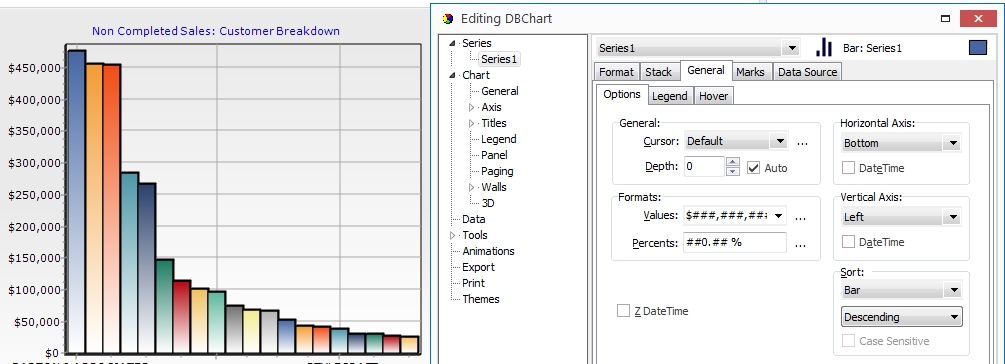Image resolution: width=1005 pixels, height=364 pixels.
Task: Expand the Tools tree node
Action: click(453, 235)
